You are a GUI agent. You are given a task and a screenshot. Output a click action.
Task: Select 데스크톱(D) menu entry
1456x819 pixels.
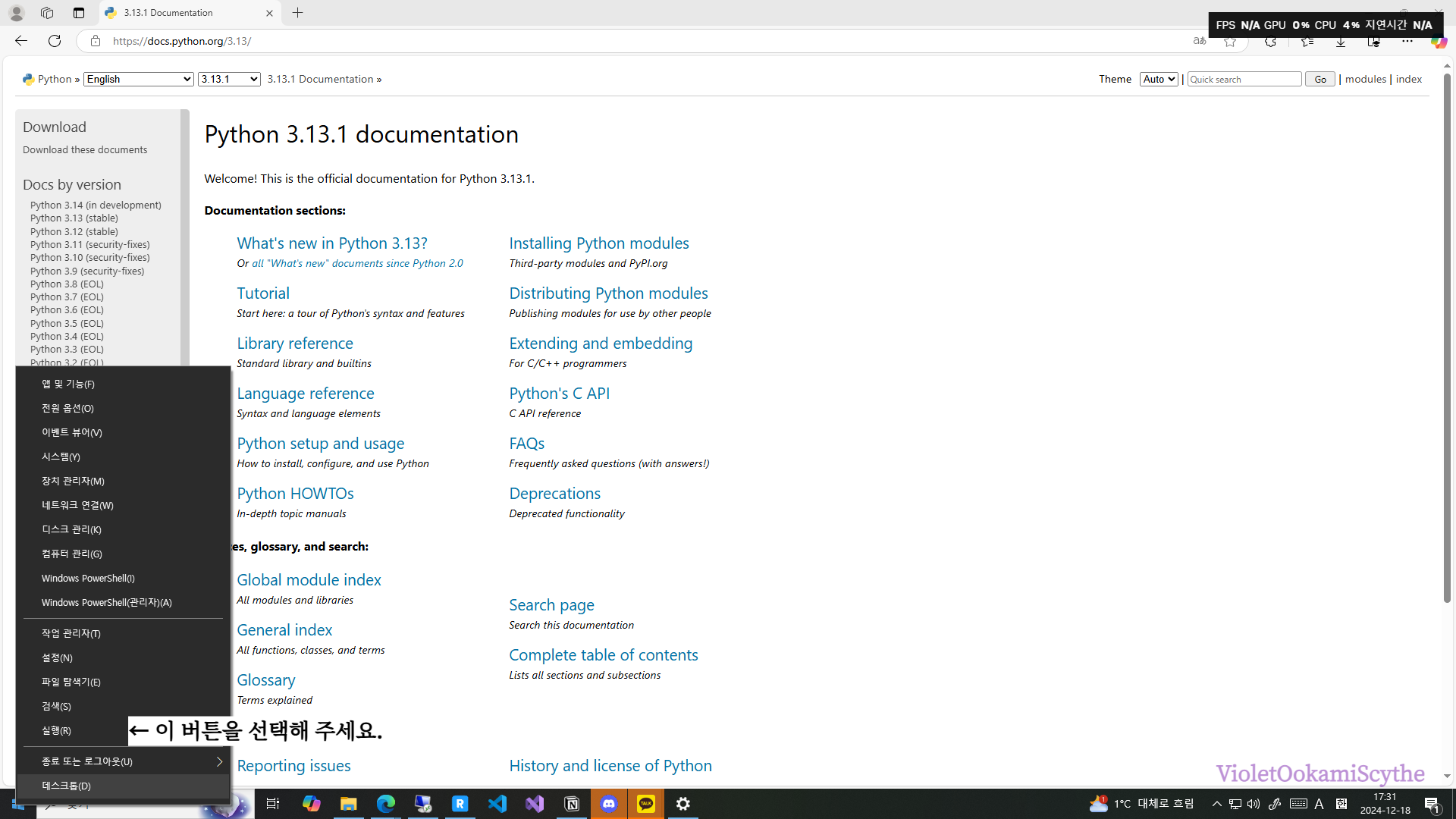tap(123, 786)
